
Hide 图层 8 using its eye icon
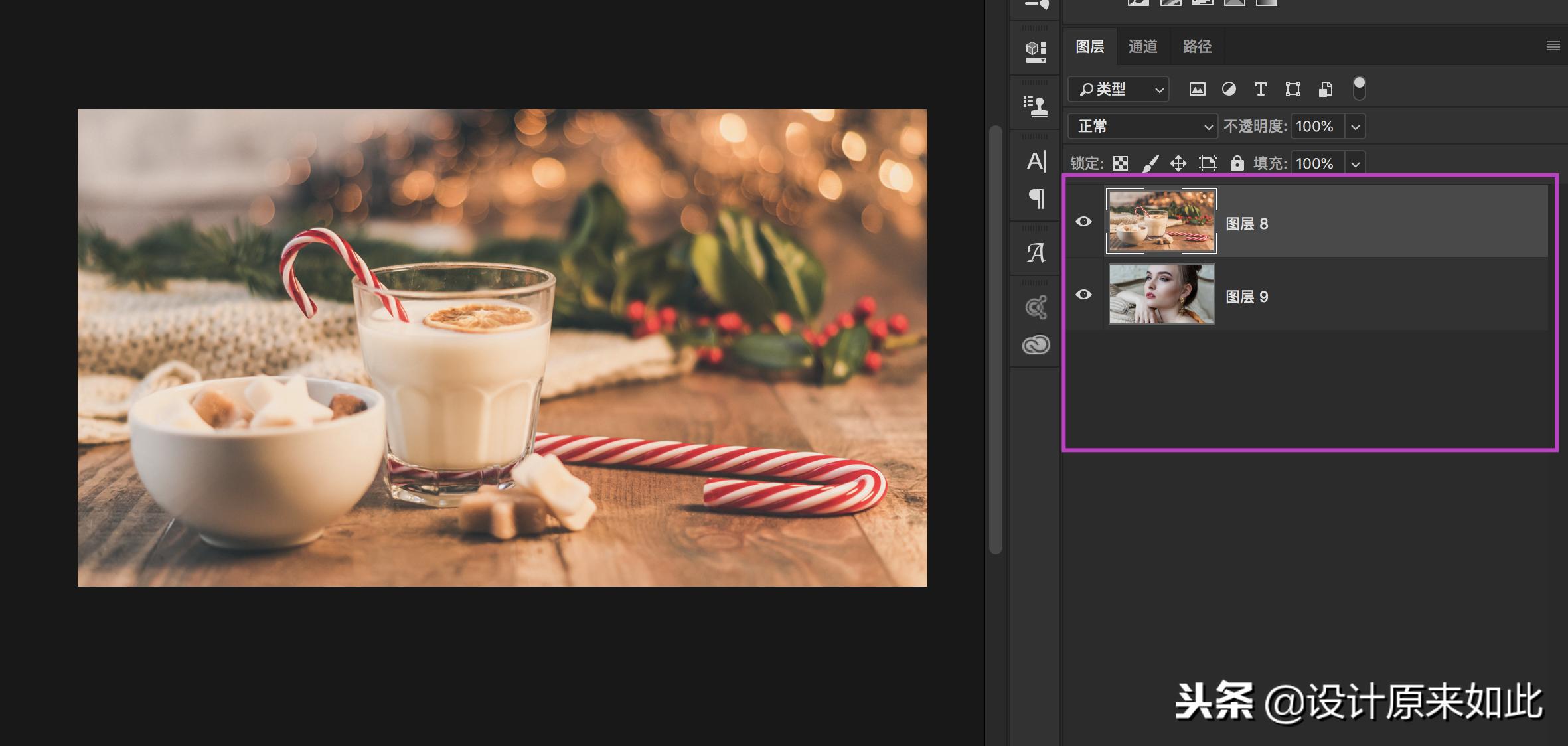click(1083, 222)
